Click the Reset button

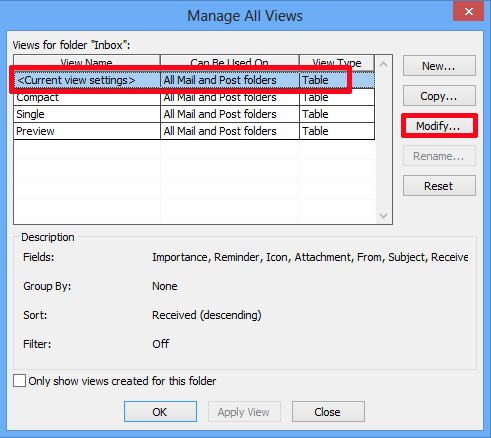[x=439, y=186]
